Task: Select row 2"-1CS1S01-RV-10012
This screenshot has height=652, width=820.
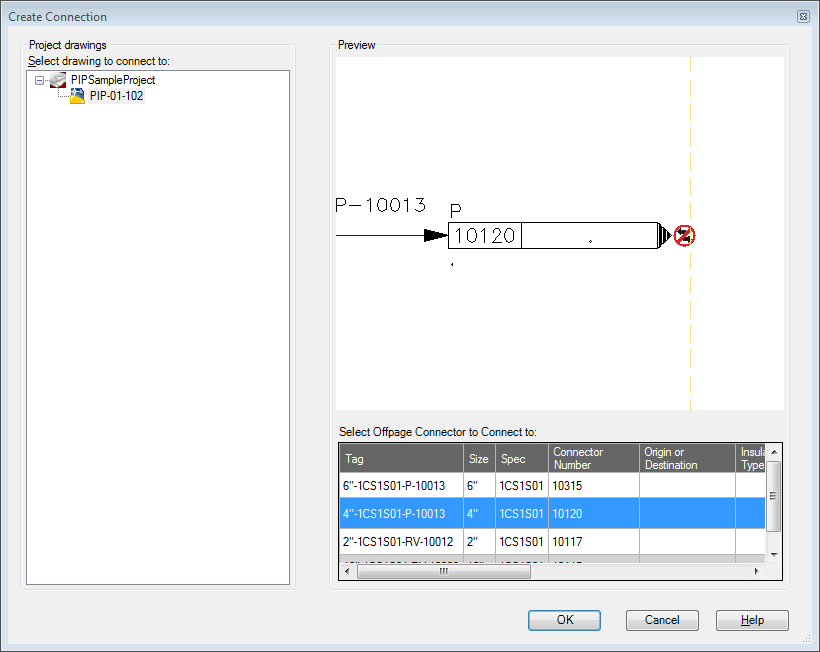Action: coord(552,542)
